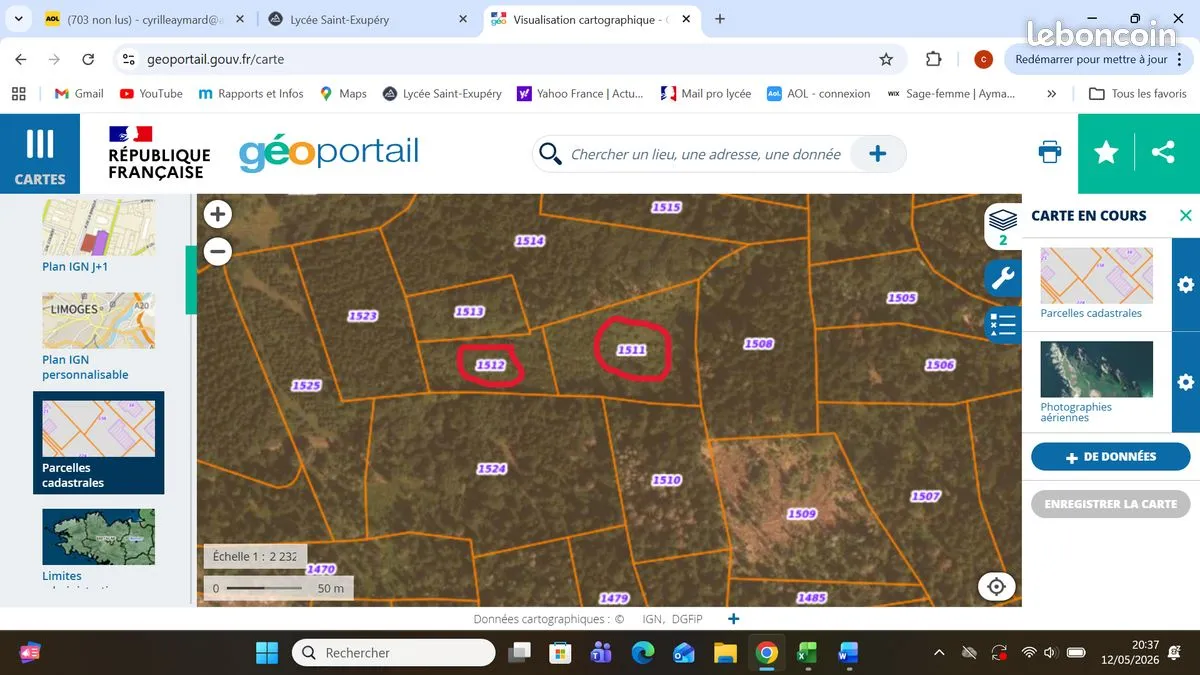Image resolution: width=1200 pixels, height=675 pixels.
Task: Show hidden system tray icons
Action: coord(938,653)
